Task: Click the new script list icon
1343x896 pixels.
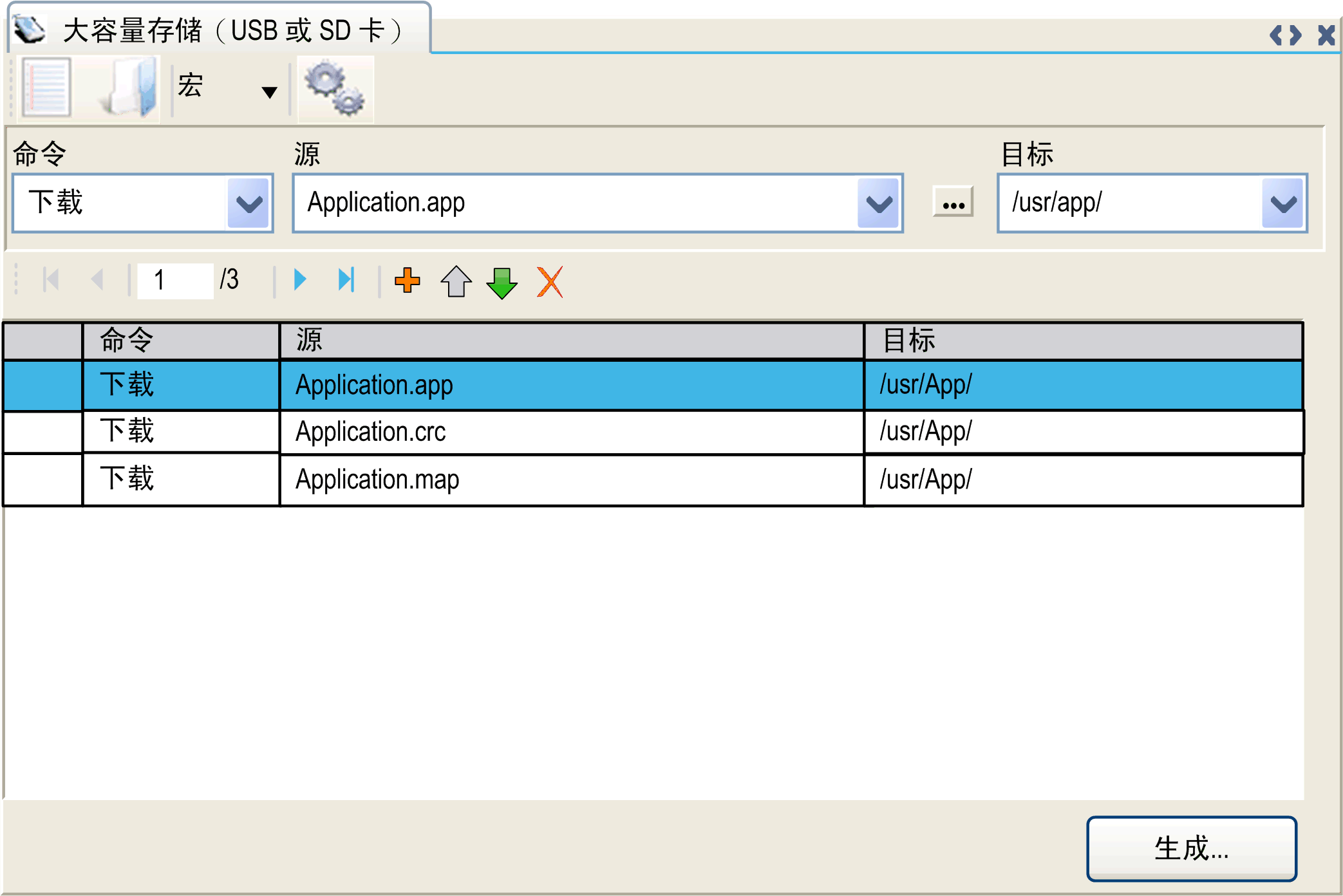Action: click(x=45, y=87)
